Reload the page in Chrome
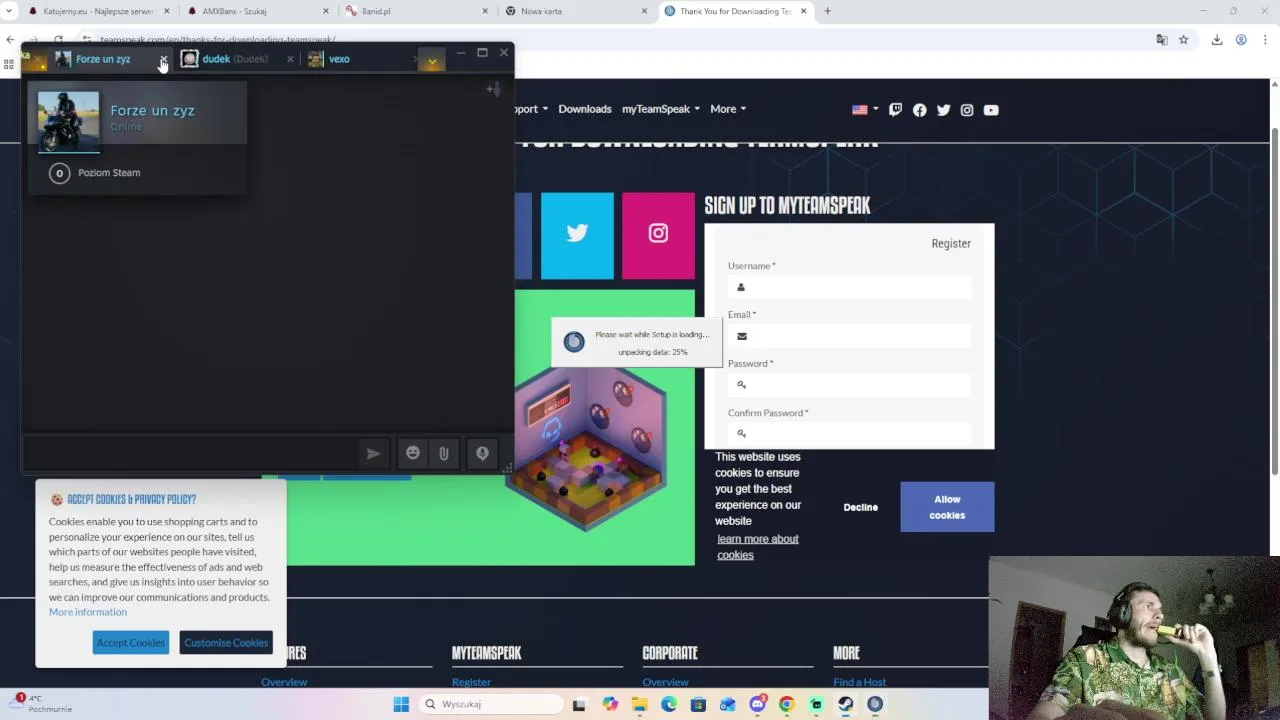This screenshot has width=1280, height=720. tap(58, 40)
